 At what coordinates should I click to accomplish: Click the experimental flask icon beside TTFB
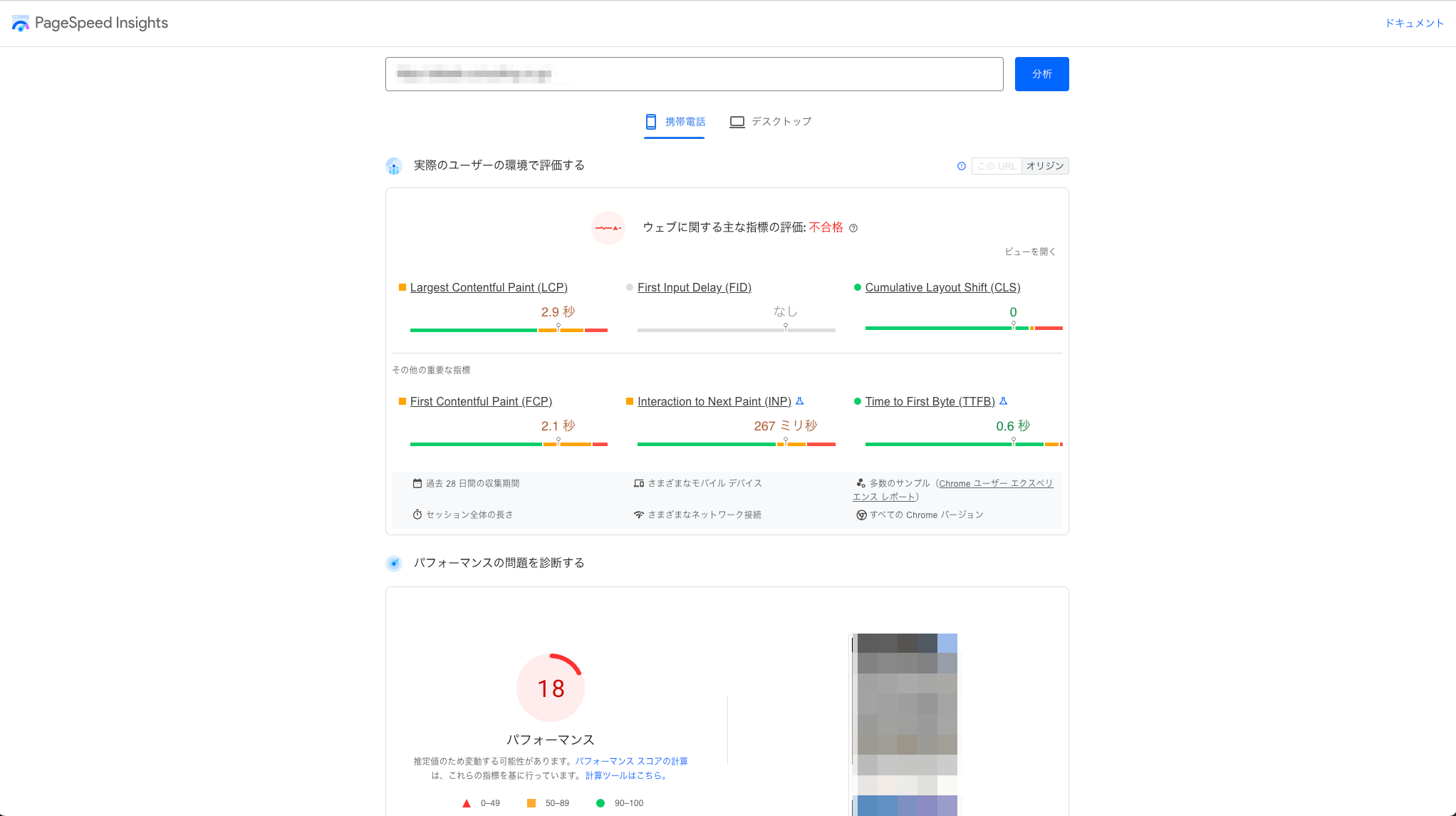pyautogui.click(x=1004, y=401)
